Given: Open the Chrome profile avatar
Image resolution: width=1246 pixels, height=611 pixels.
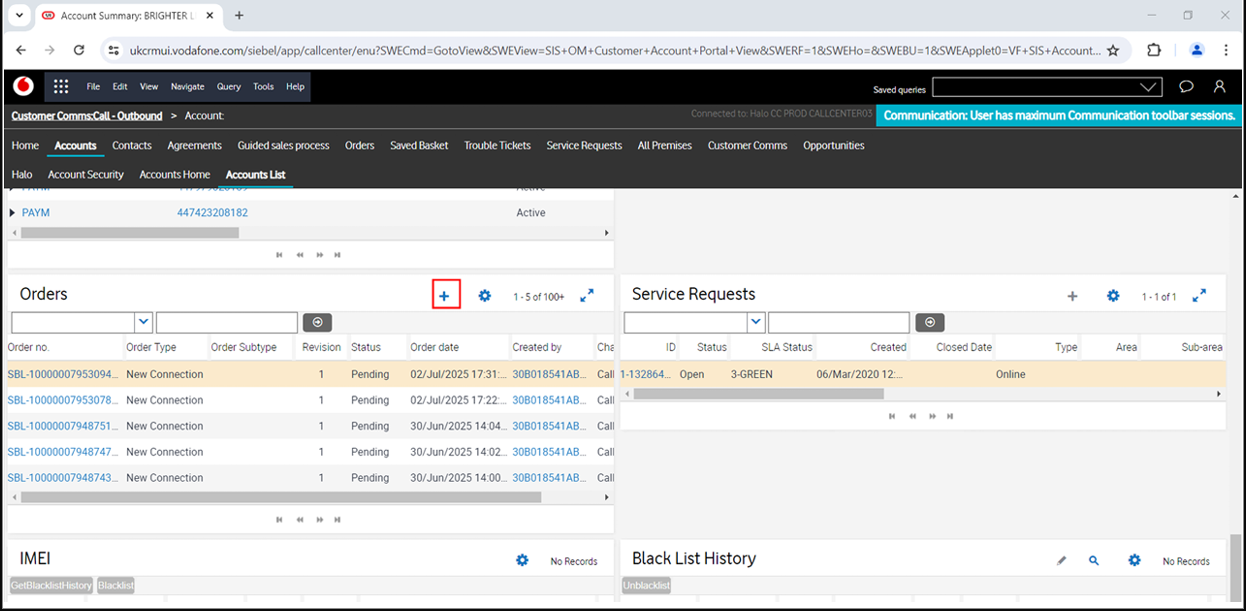Looking at the screenshot, I should tap(1197, 50).
